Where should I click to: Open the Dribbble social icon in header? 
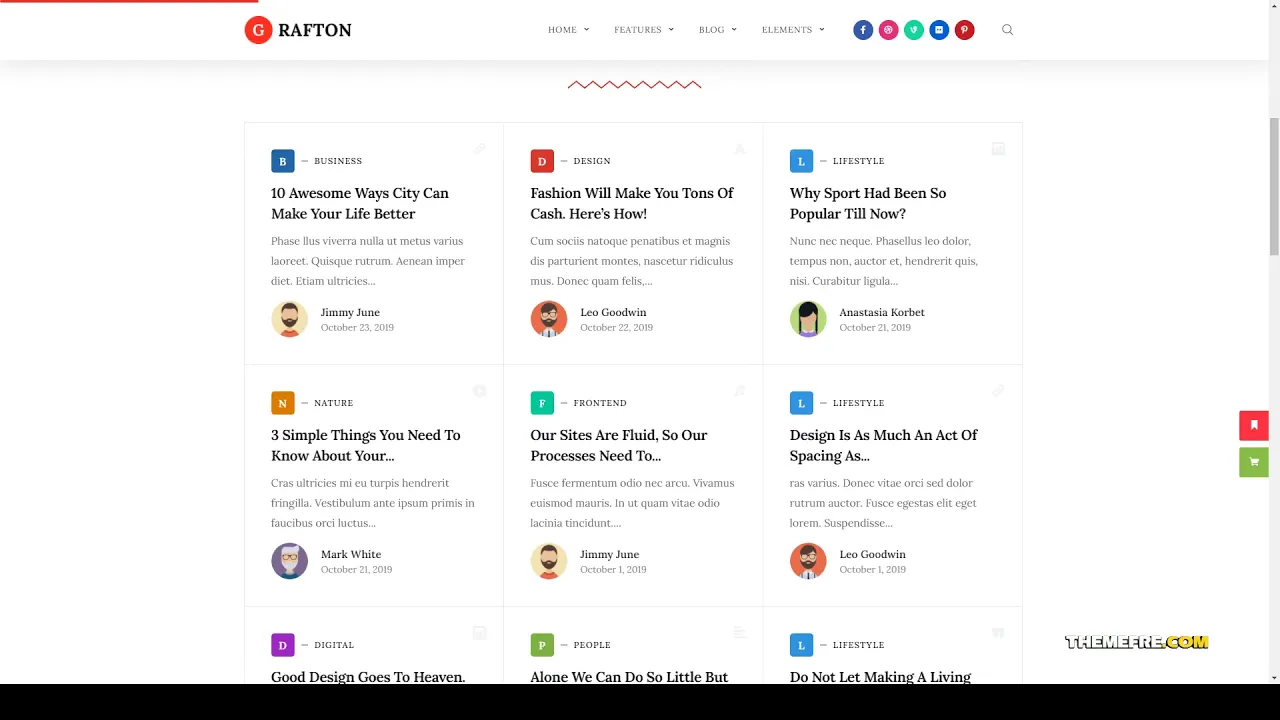(x=888, y=30)
